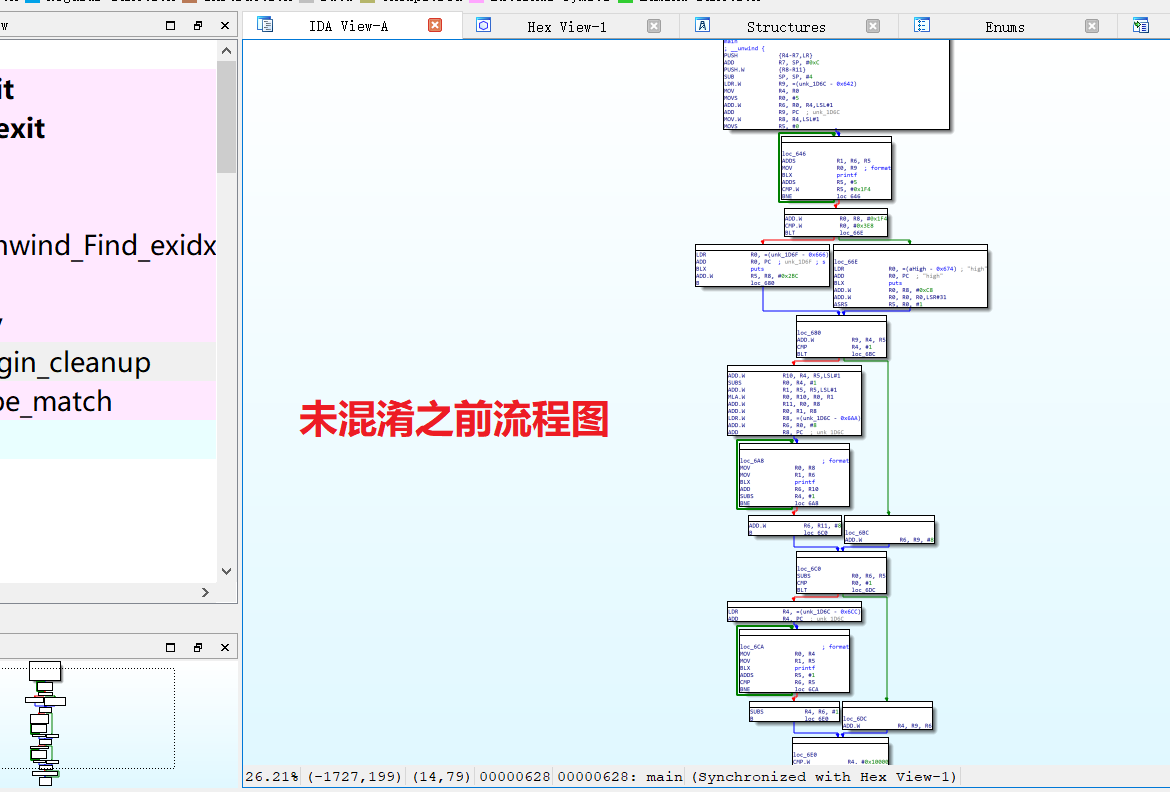The image size is (1170, 792).
Task: Select the pe_match function entry
Action: (x=108, y=402)
